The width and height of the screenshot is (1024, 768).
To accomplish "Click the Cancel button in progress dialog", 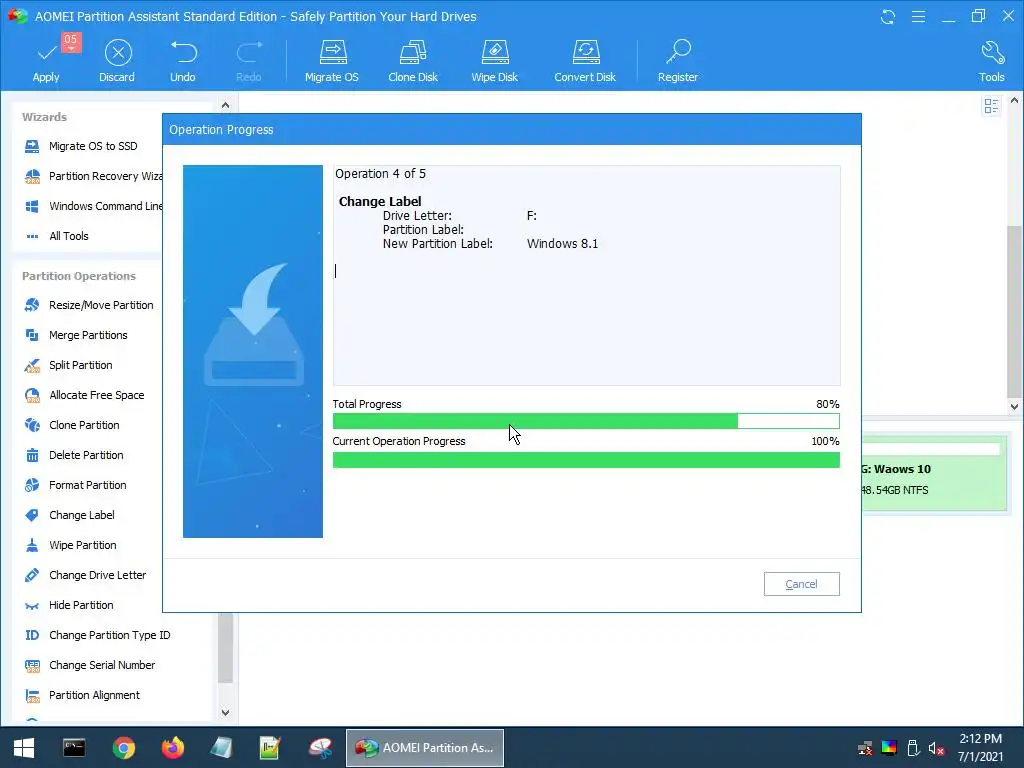I will click(801, 584).
